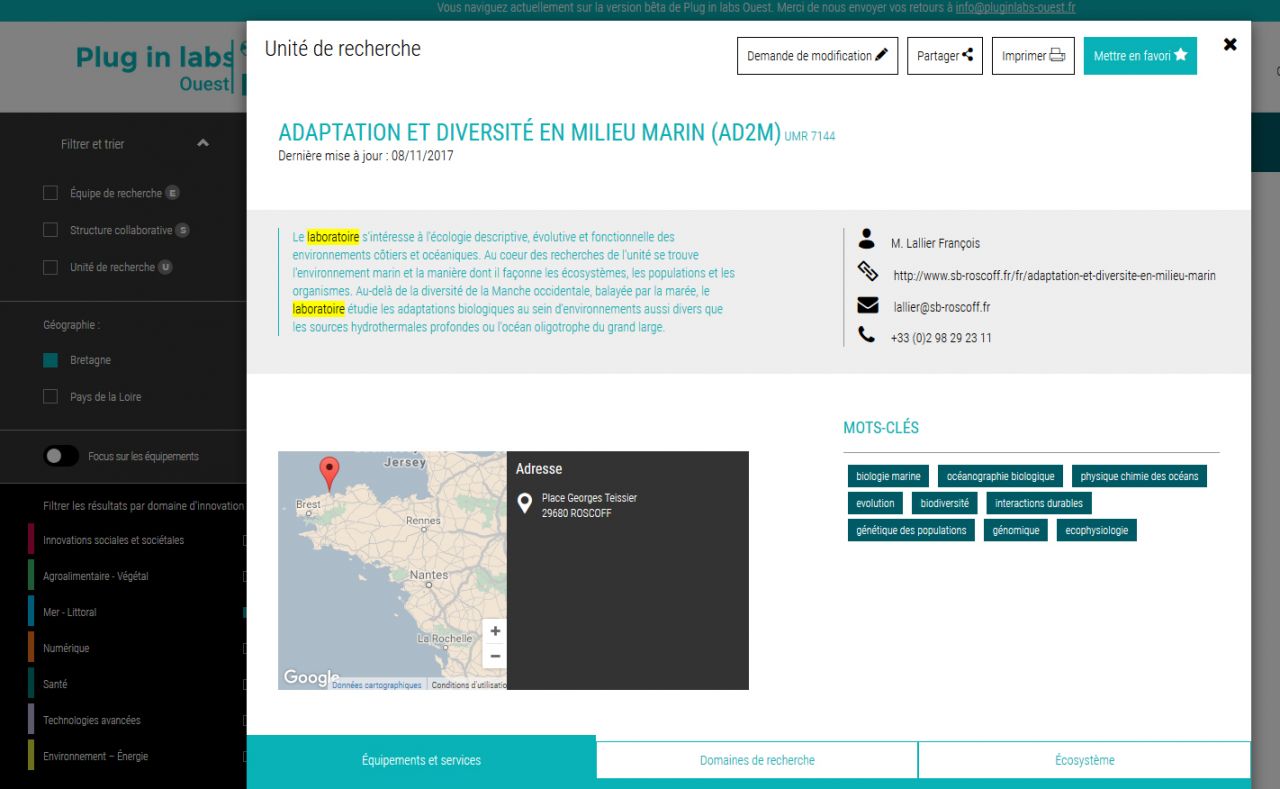This screenshot has height=789, width=1280.
Task: Switch to Domaines de recherche tab
Action: click(x=757, y=760)
